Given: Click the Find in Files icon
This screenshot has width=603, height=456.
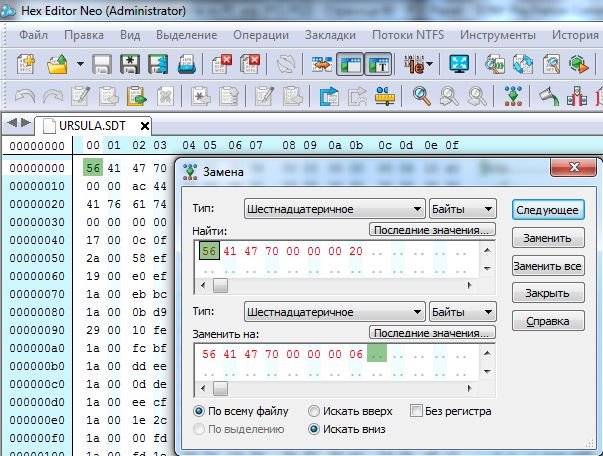Looking at the screenshot, I should pos(495,64).
